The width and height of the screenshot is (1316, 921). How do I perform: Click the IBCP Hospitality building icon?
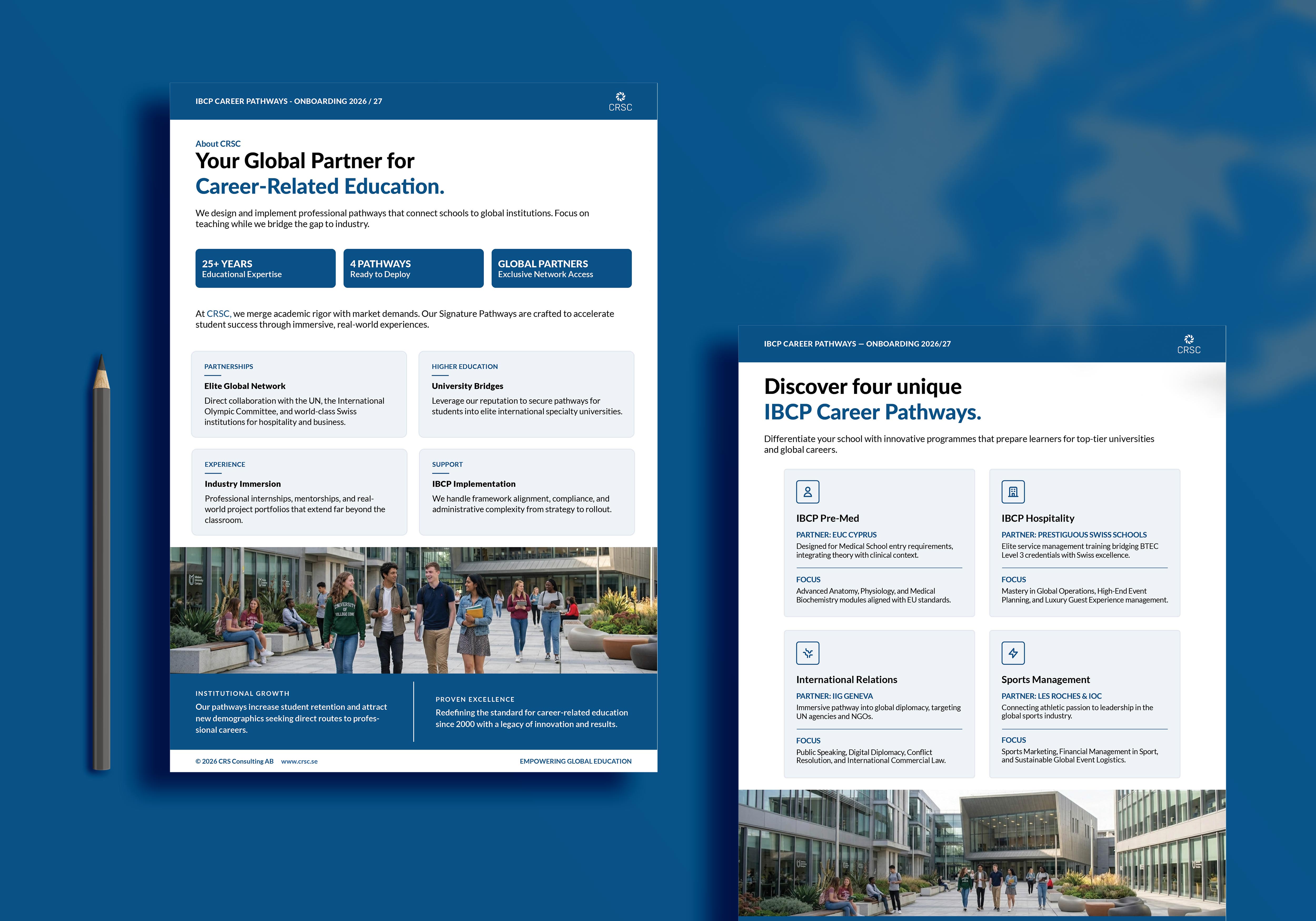(1013, 492)
